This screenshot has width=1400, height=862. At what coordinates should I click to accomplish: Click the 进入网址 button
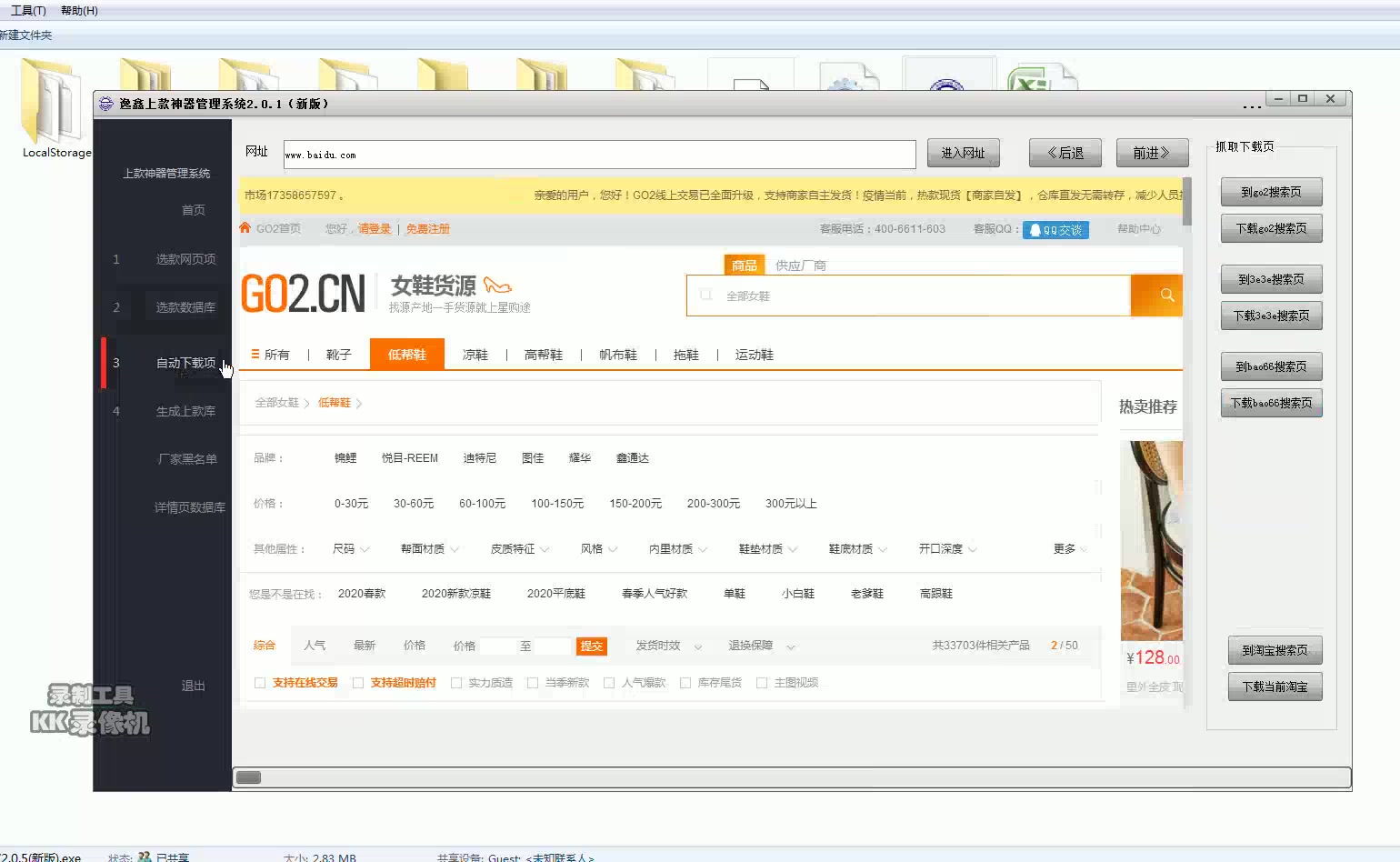963,153
